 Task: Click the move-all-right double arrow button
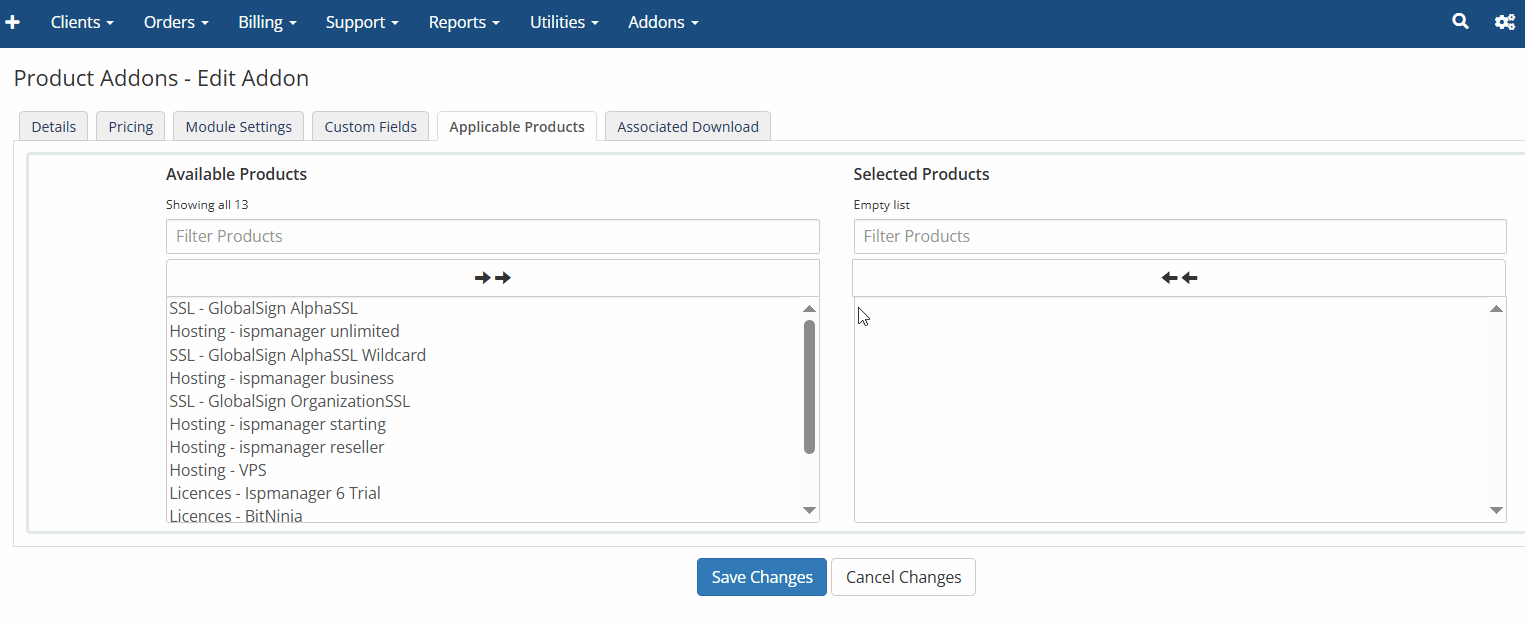tap(492, 278)
